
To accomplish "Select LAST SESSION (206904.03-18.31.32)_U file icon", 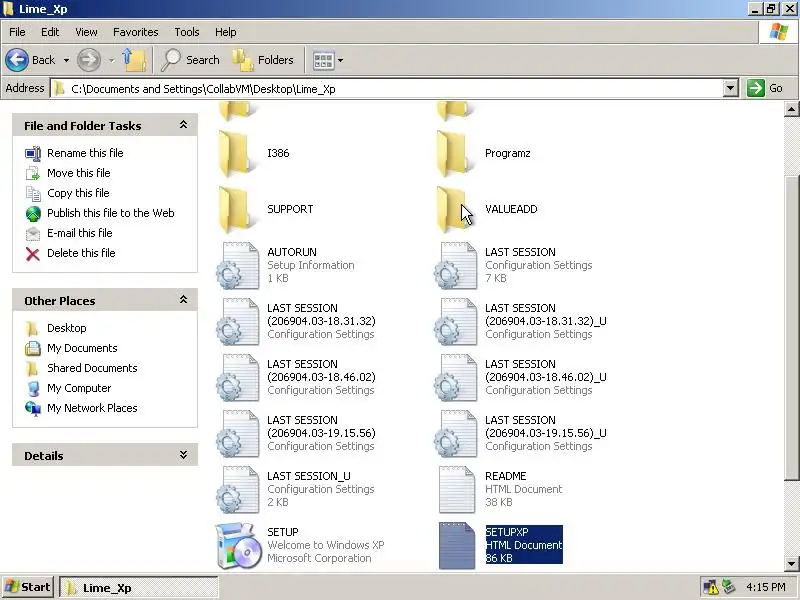I will tap(455, 321).
